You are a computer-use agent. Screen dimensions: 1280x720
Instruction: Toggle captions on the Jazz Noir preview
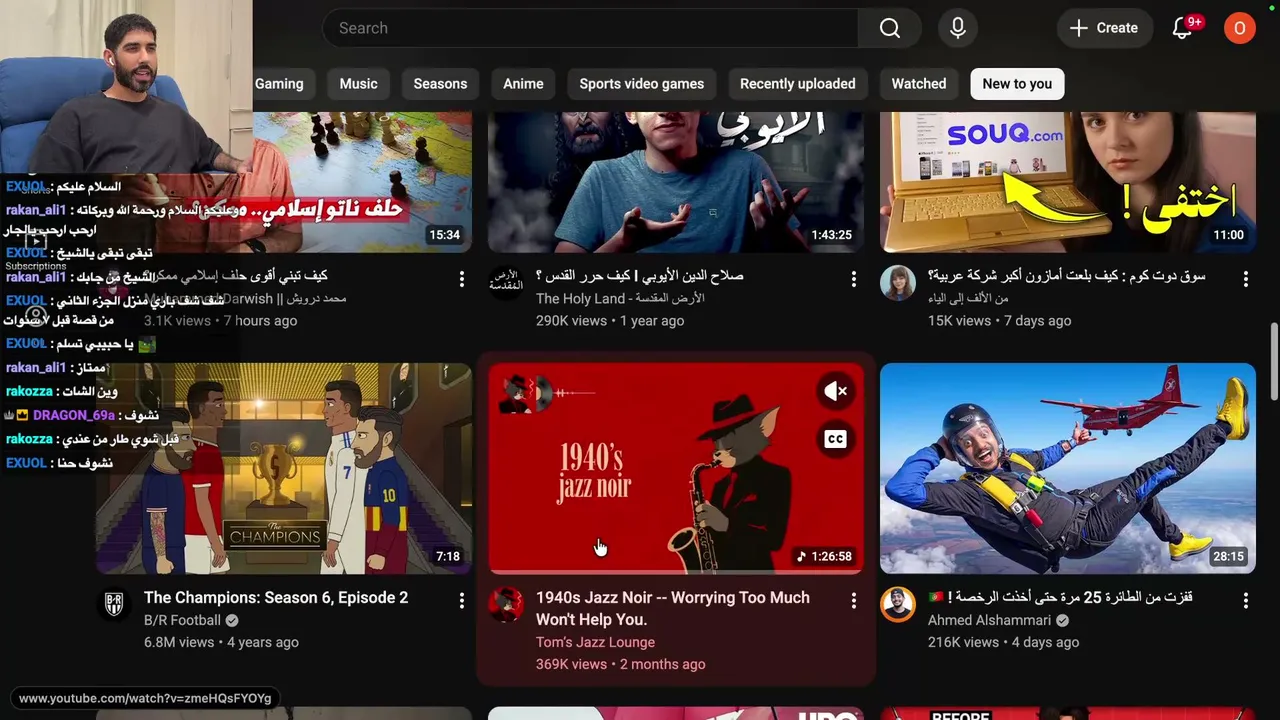coord(835,439)
